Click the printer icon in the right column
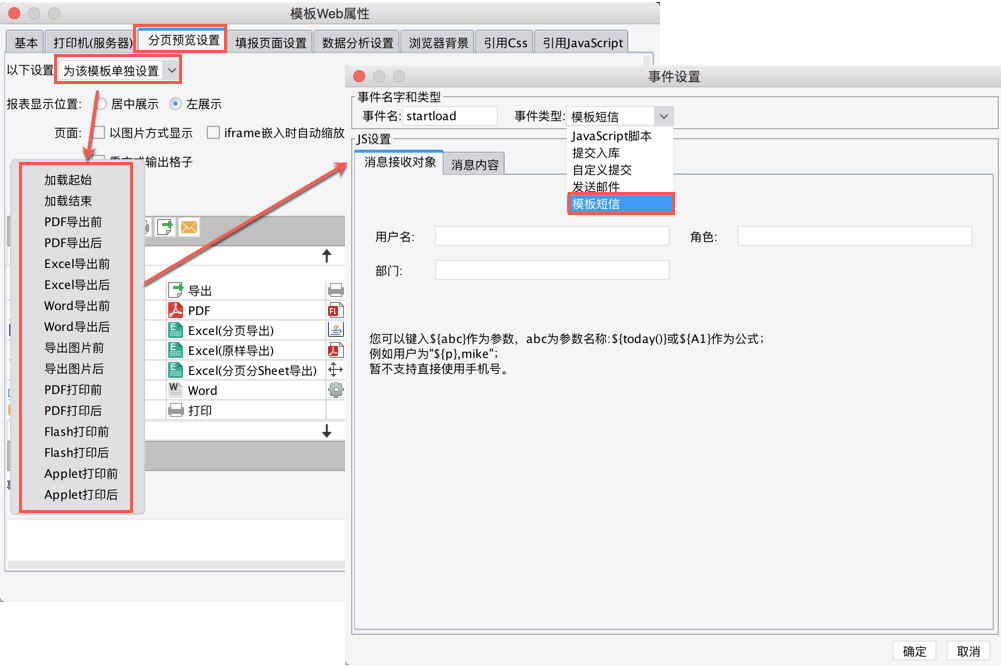This screenshot has width=1001, height=666. pos(336,291)
